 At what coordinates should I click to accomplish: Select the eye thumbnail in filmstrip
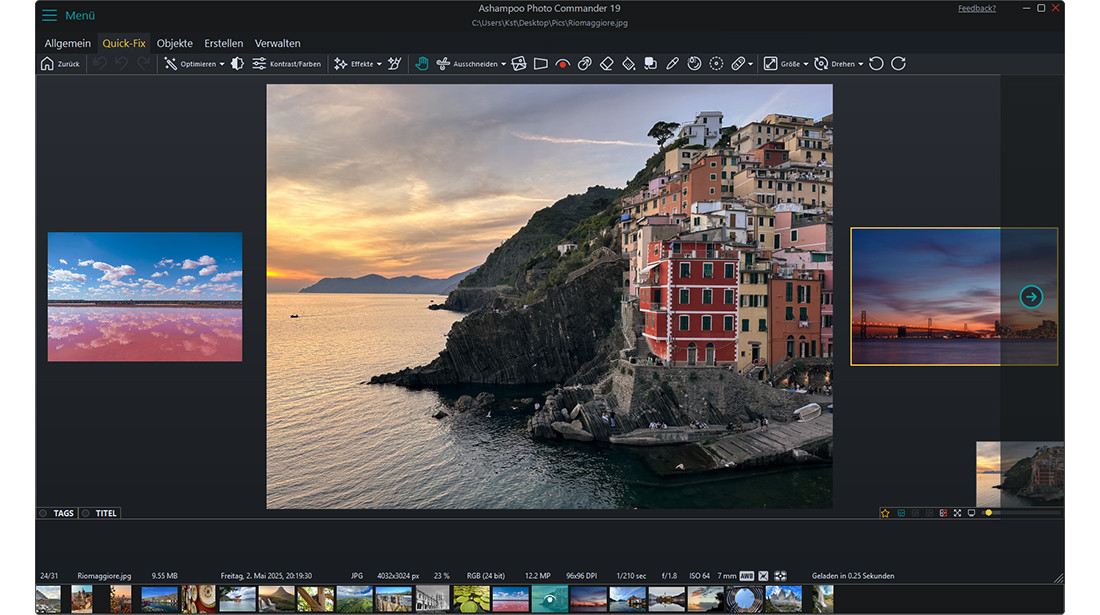pyautogui.click(x=549, y=600)
